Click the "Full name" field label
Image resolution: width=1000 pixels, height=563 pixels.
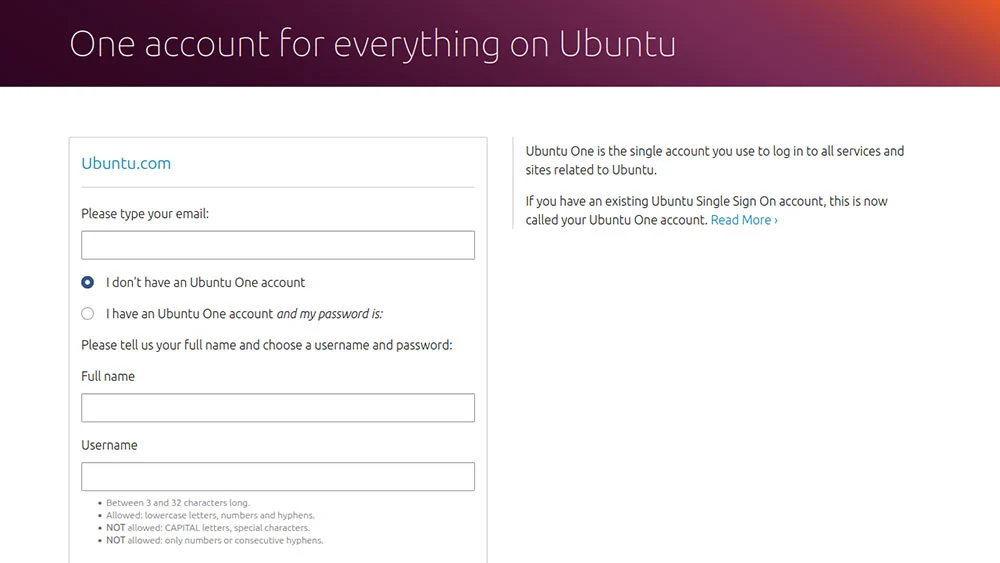(x=108, y=376)
